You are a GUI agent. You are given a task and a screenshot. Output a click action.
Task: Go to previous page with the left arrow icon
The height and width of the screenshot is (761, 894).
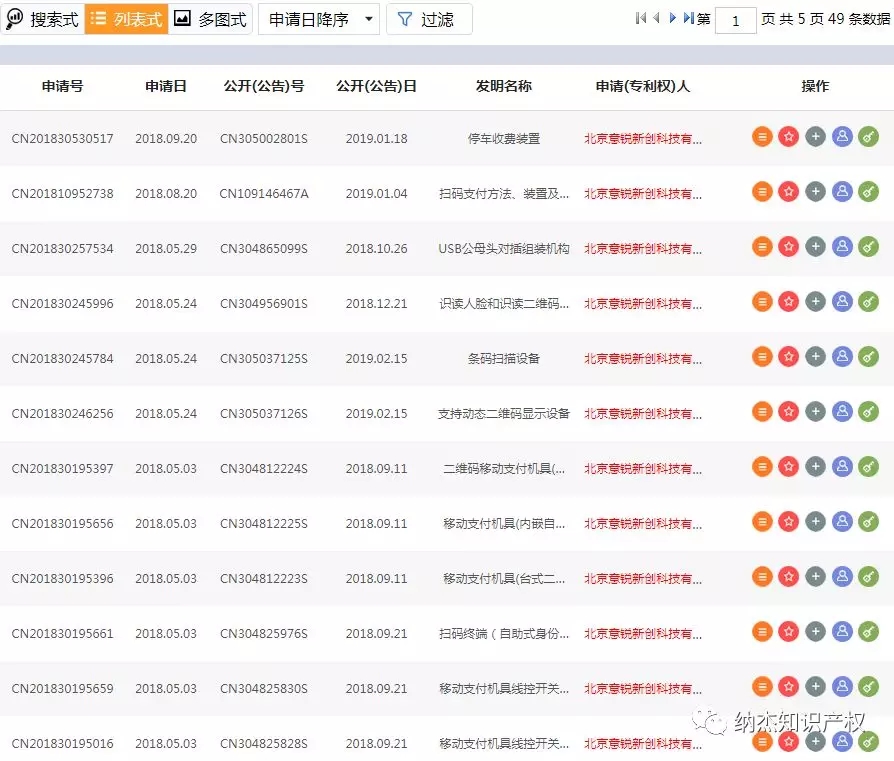655,17
